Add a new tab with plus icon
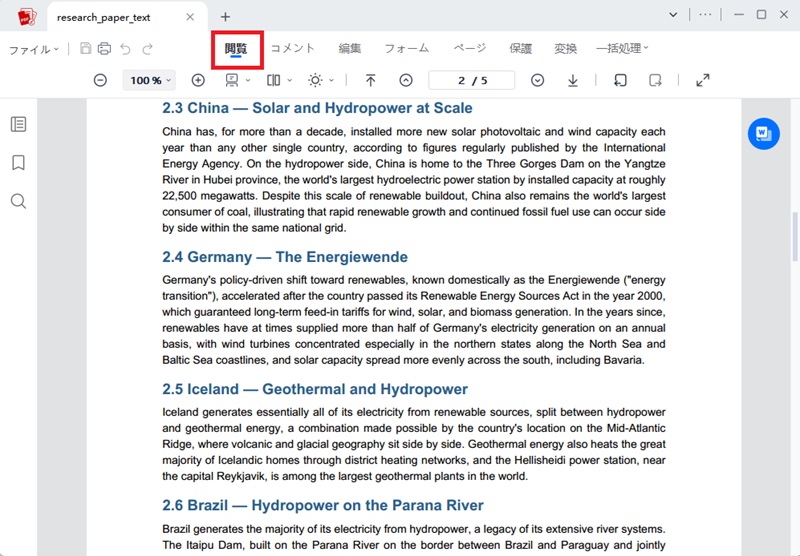The image size is (800, 556). pyautogui.click(x=226, y=17)
